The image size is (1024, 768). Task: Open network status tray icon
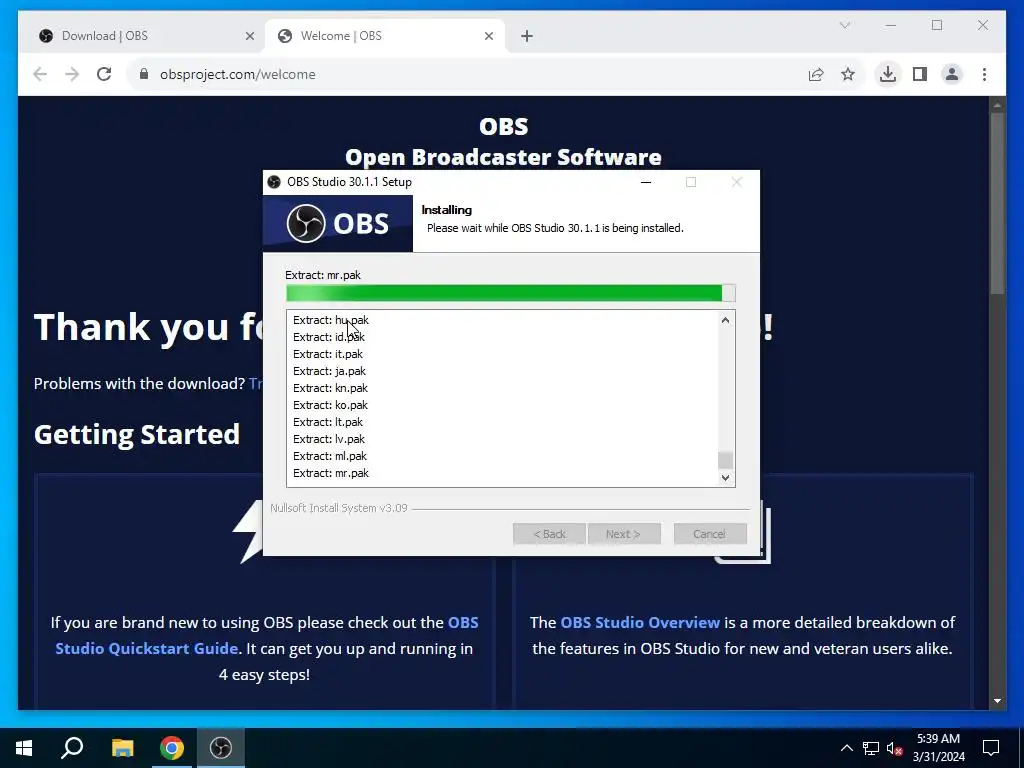tap(871, 748)
